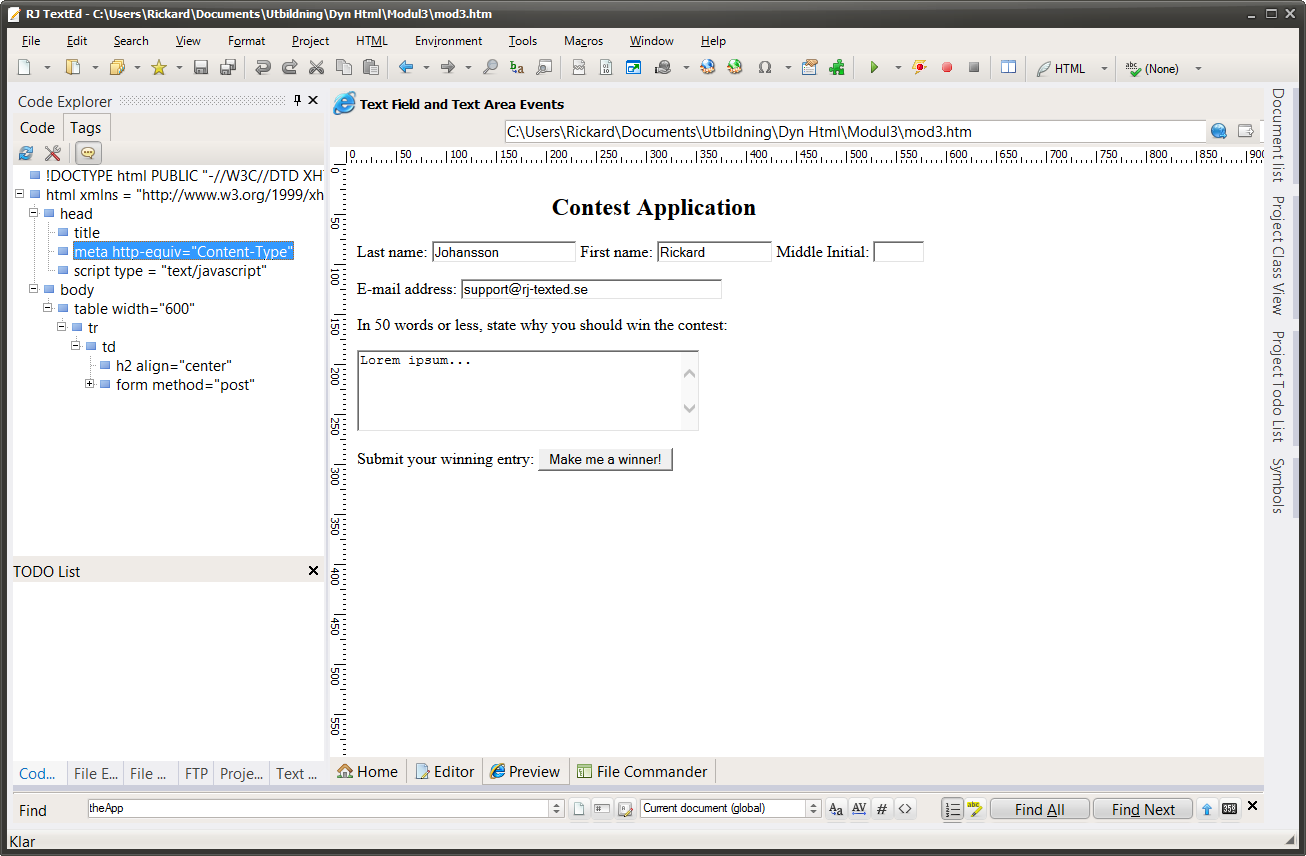Click the Find Next button
The image size is (1306, 856).
(x=1142, y=809)
